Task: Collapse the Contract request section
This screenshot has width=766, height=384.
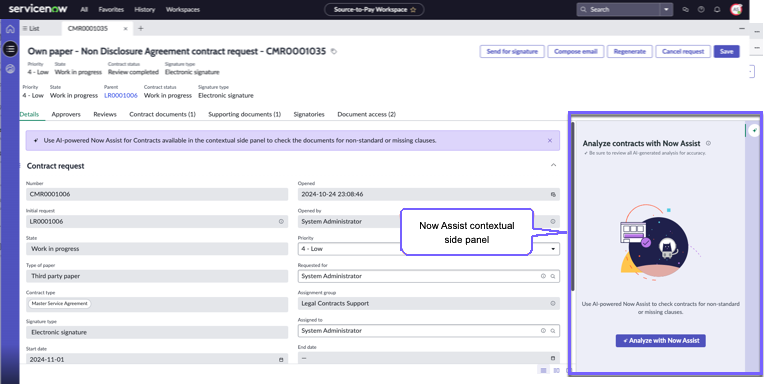Action: [x=553, y=165]
